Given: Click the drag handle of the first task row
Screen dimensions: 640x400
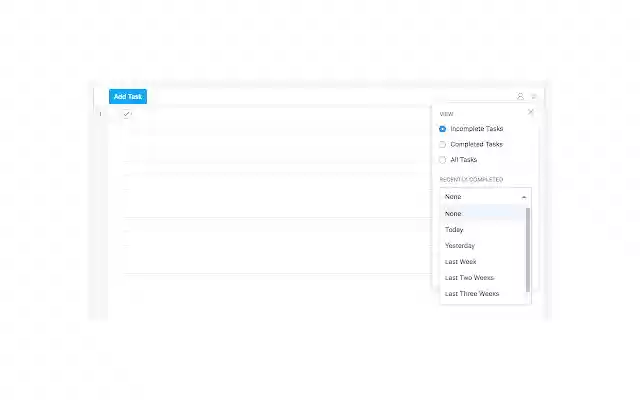Looking at the screenshot, I should [x=100, y=114].
